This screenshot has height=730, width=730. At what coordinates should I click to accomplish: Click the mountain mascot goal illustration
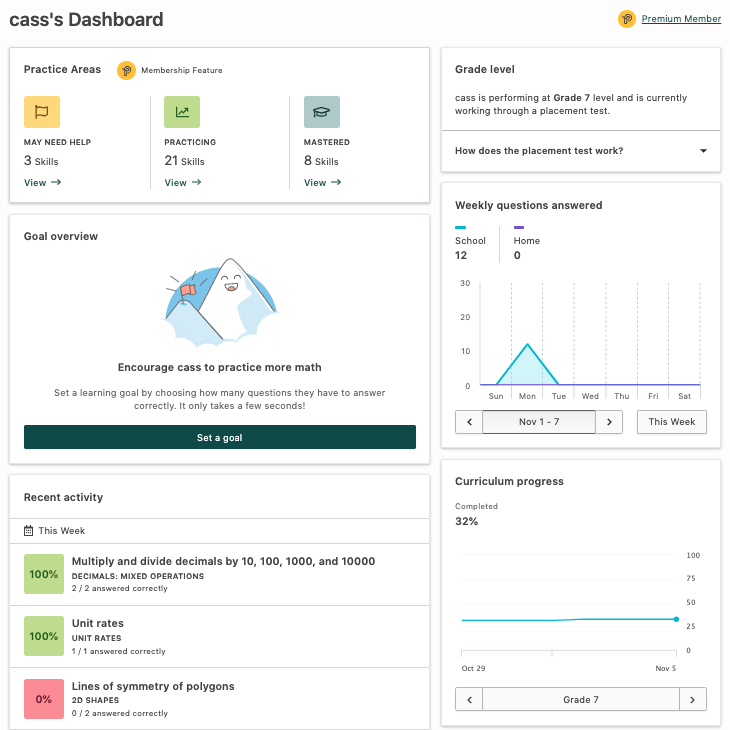click(x=220, y=300)
